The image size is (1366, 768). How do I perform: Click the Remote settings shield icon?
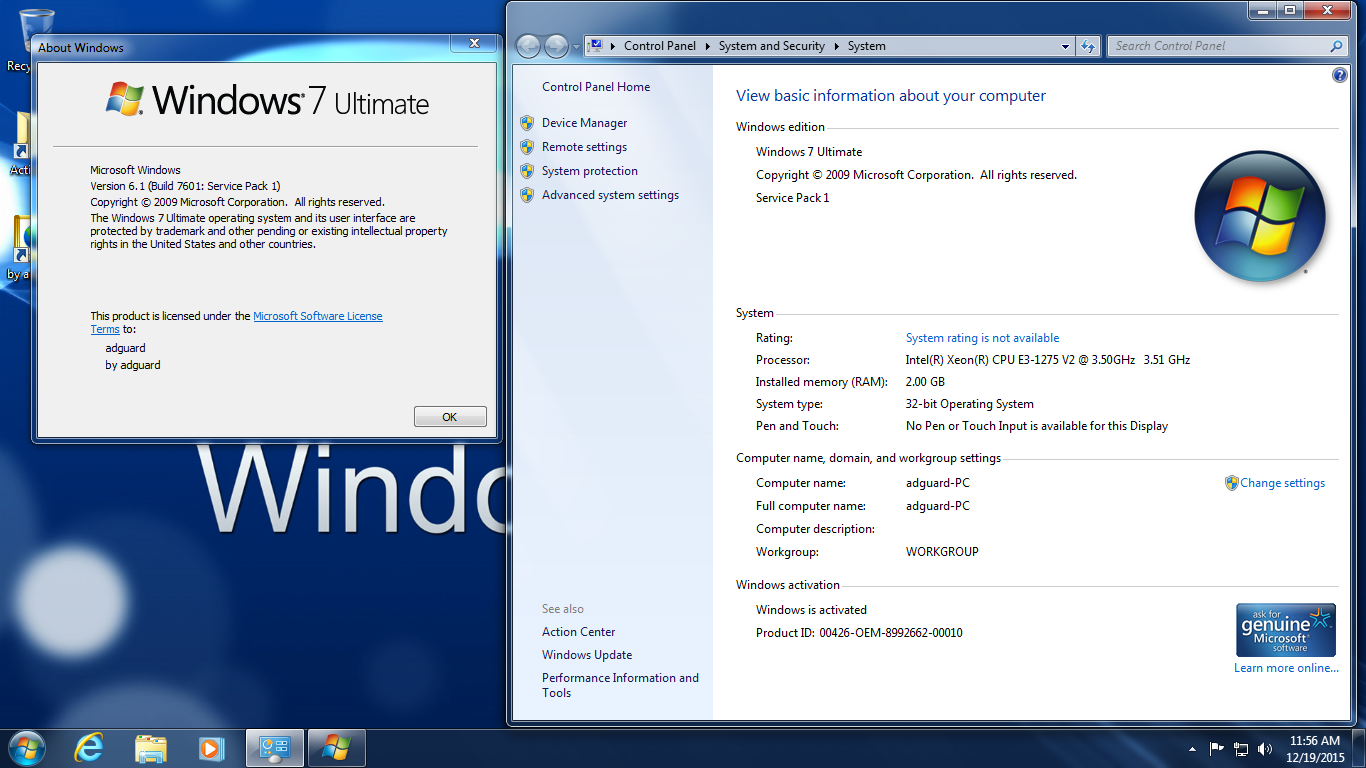coord(527,147)
